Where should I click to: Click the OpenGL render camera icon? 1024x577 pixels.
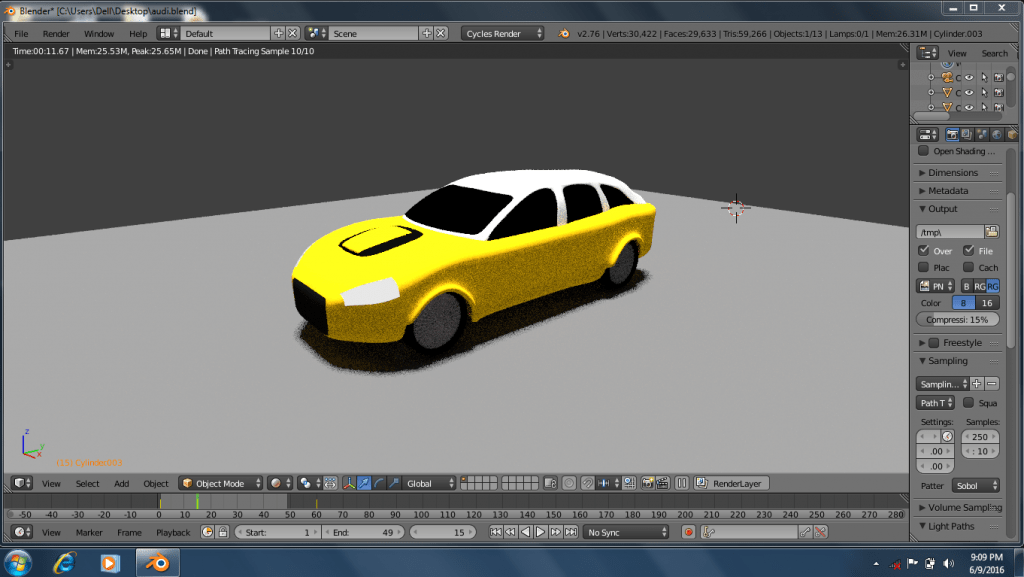coord(648,483)
